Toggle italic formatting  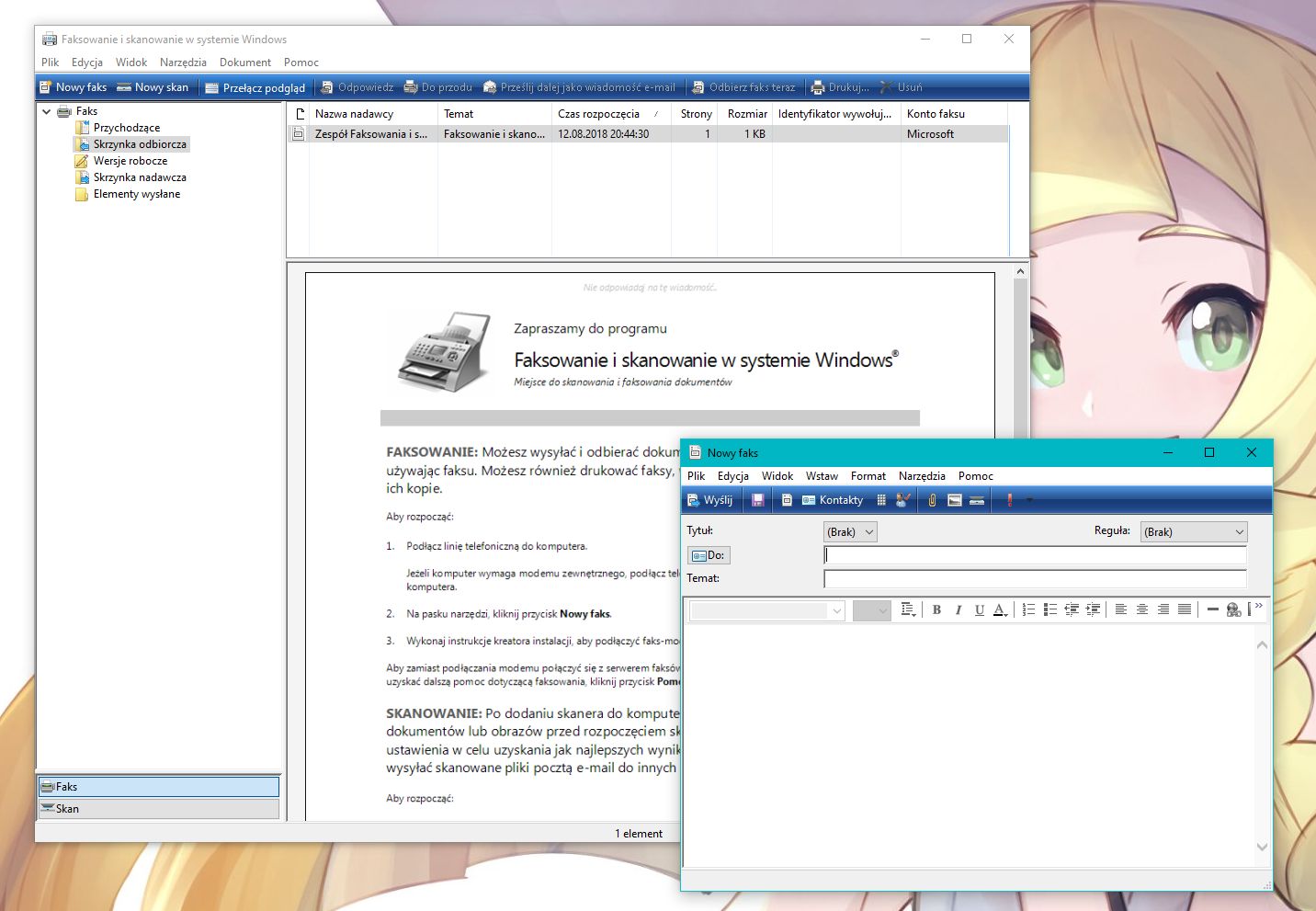pyautogui.click(x=958, y=609)
